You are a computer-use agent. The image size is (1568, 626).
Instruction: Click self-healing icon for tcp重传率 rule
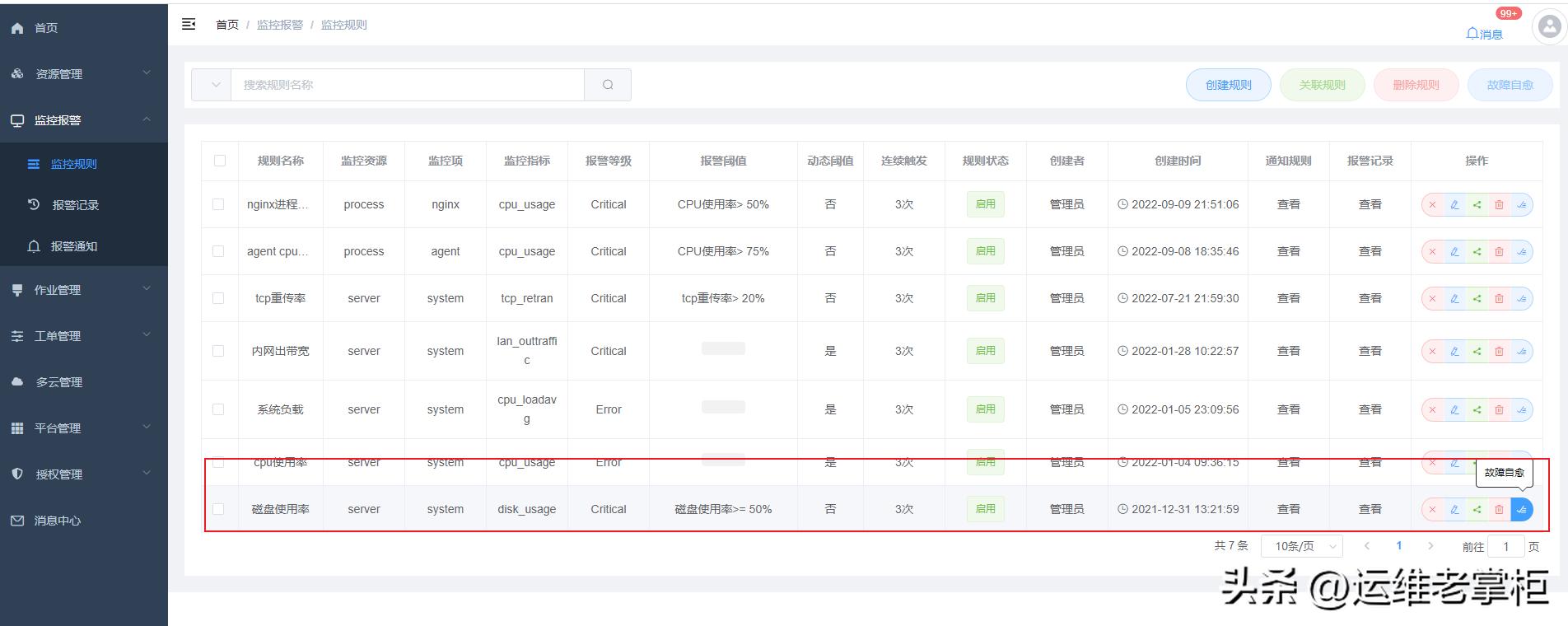pyautogui.click(x=1521, y=298)
